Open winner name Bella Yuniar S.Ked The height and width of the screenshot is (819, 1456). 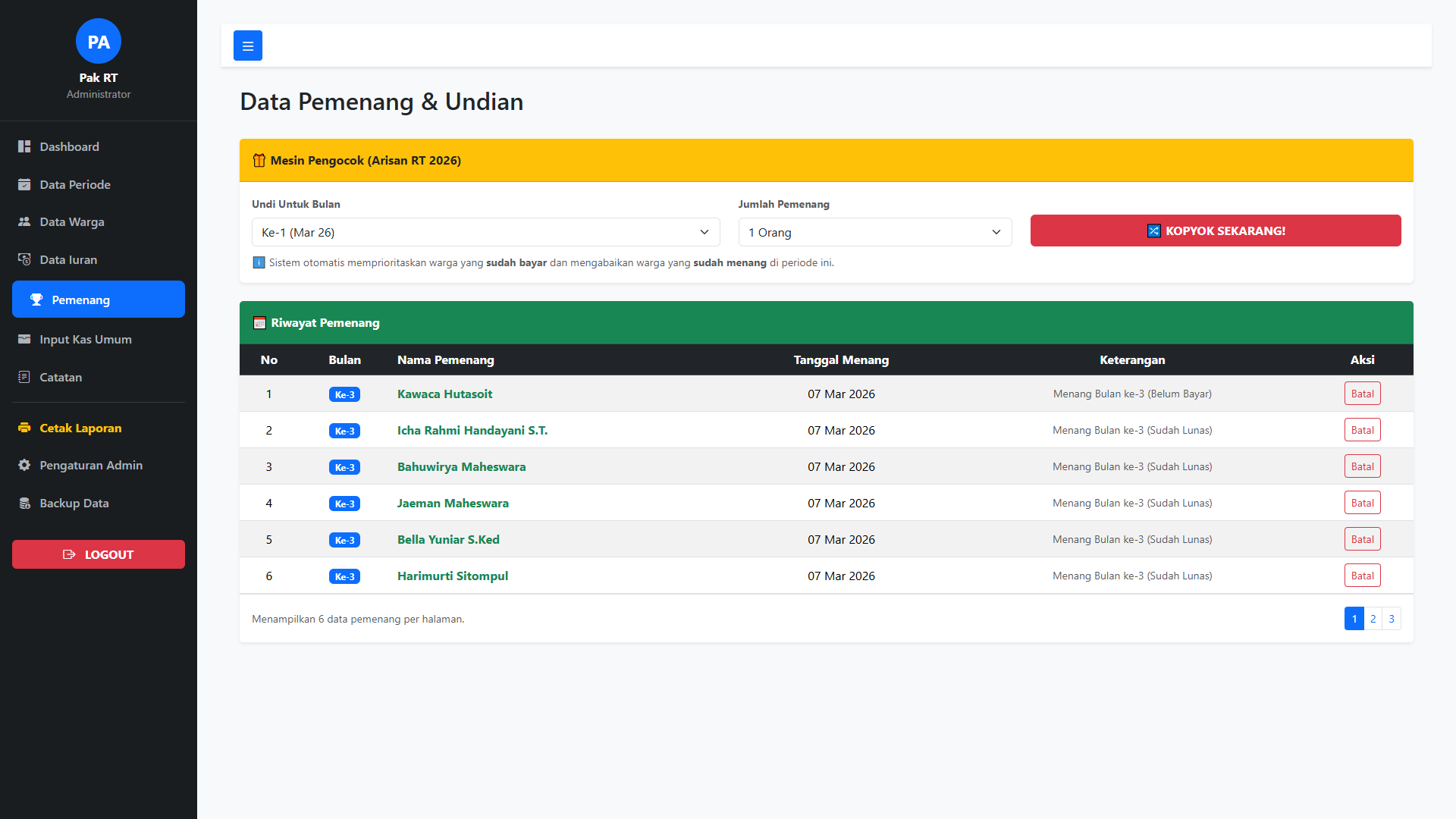point(448,539)
